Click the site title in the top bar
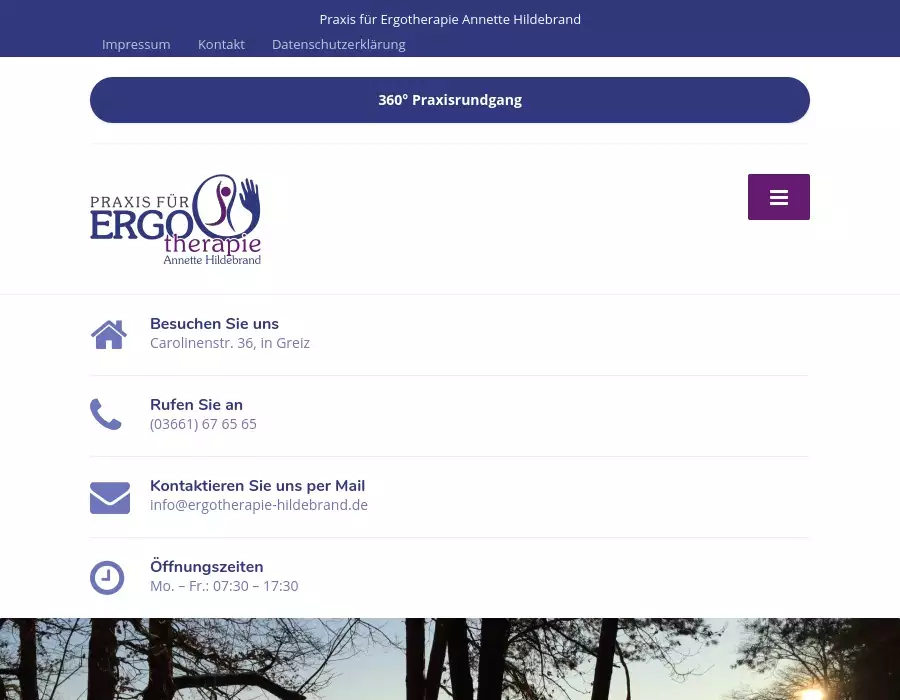Screen dimensions: 900x700 pos(450,19)
